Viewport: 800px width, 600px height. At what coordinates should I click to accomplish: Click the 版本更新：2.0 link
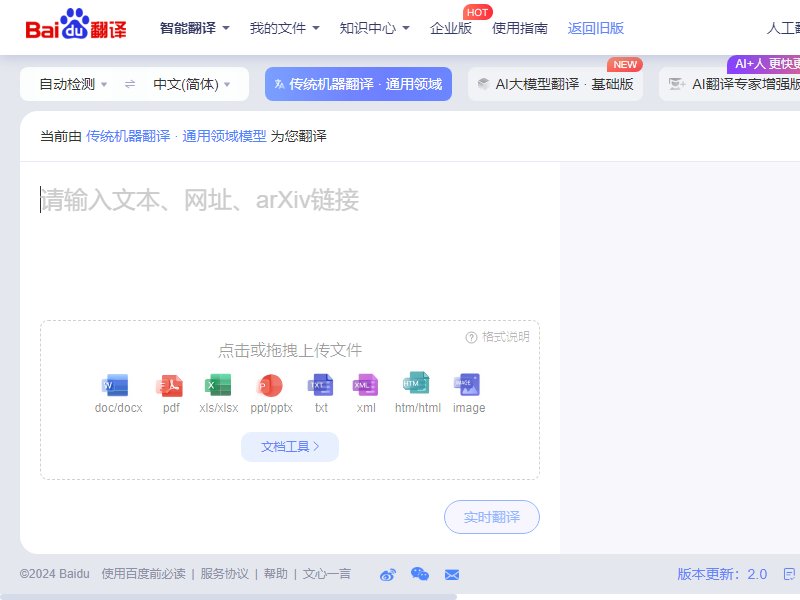[722, 574]
